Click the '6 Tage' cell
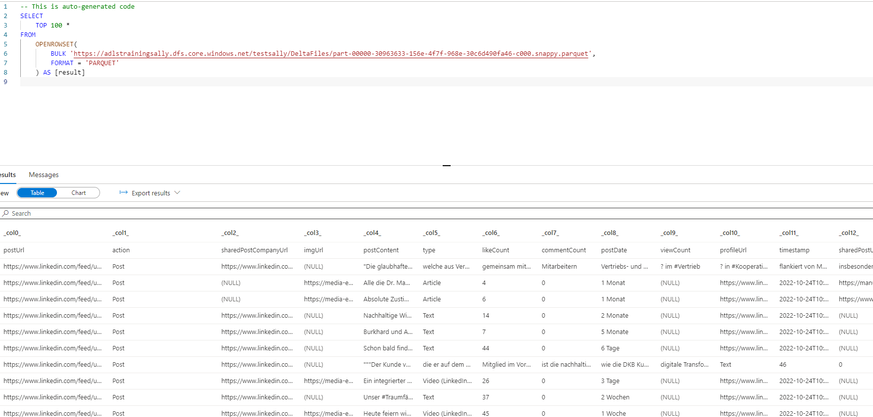The image size is (873, 417). click(611, 349)
